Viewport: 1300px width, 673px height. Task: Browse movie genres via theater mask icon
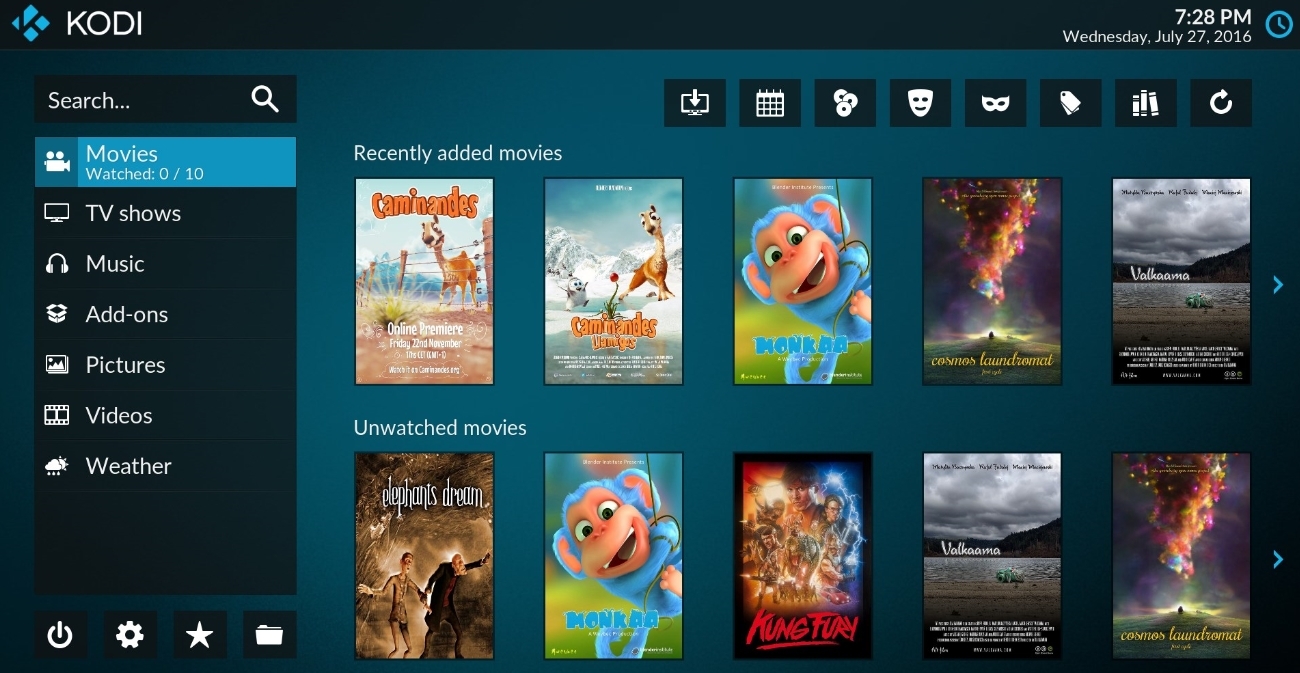[920, 102]
